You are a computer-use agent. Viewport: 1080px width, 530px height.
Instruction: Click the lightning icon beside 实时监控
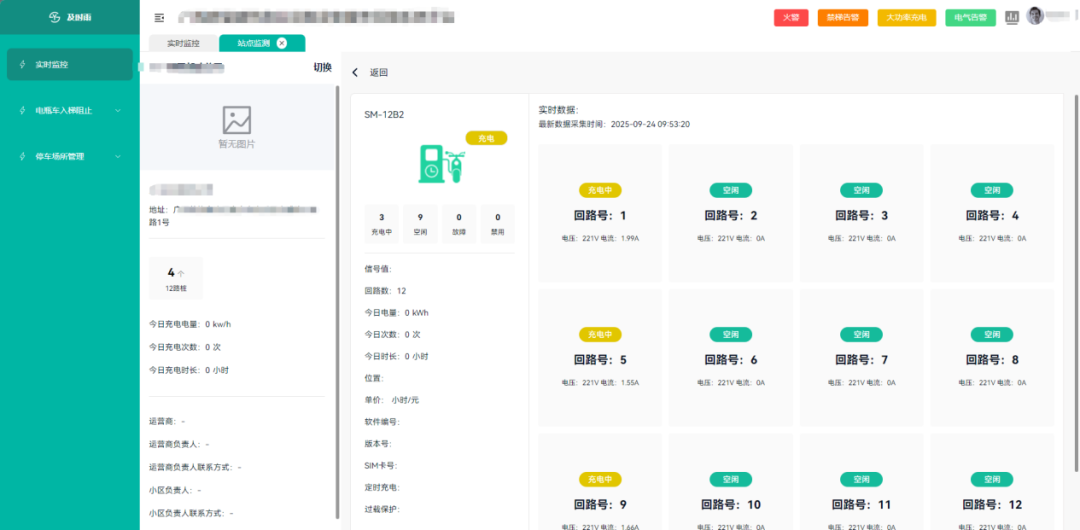23,64
